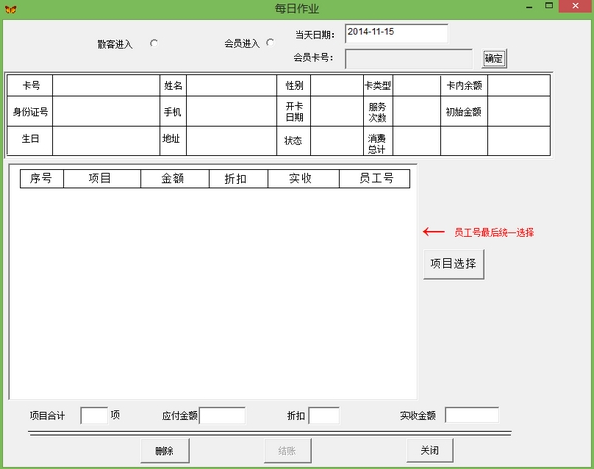Click the 地址 label cell
This screenshot has height=469, width=594.
tap(173, 141)
